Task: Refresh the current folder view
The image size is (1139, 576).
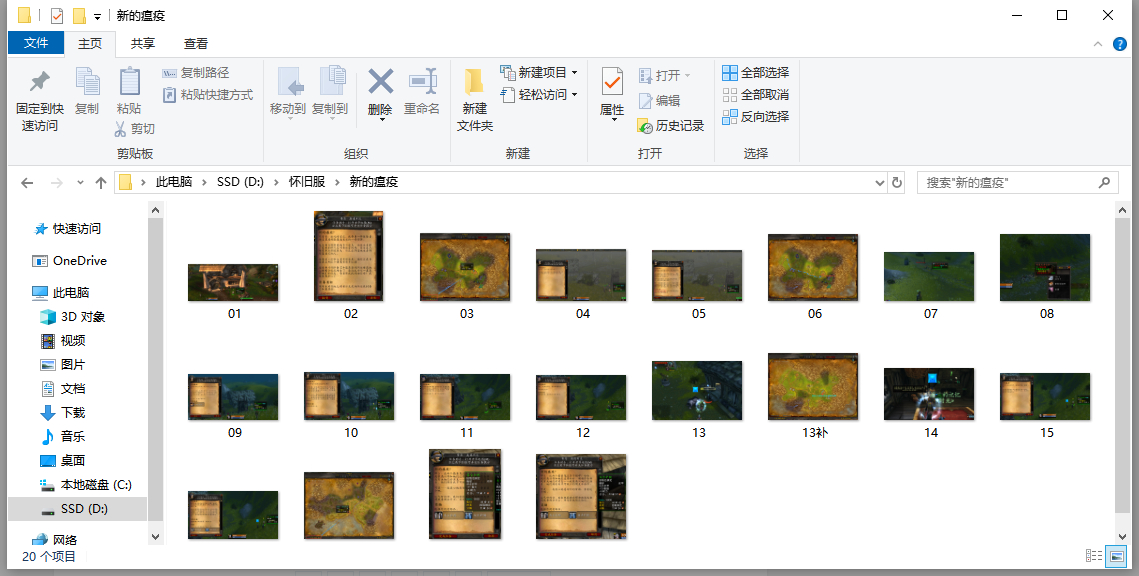Action: pos(897,182)
